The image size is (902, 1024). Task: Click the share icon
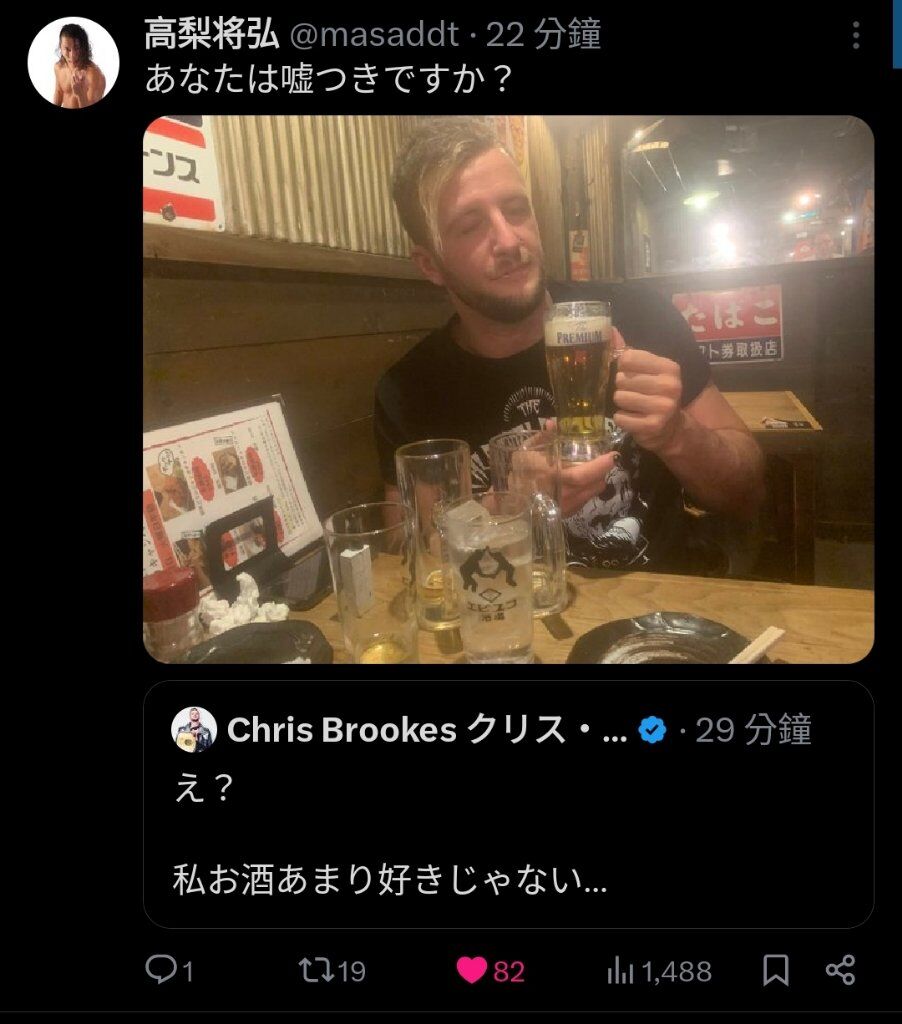[840, 970]
